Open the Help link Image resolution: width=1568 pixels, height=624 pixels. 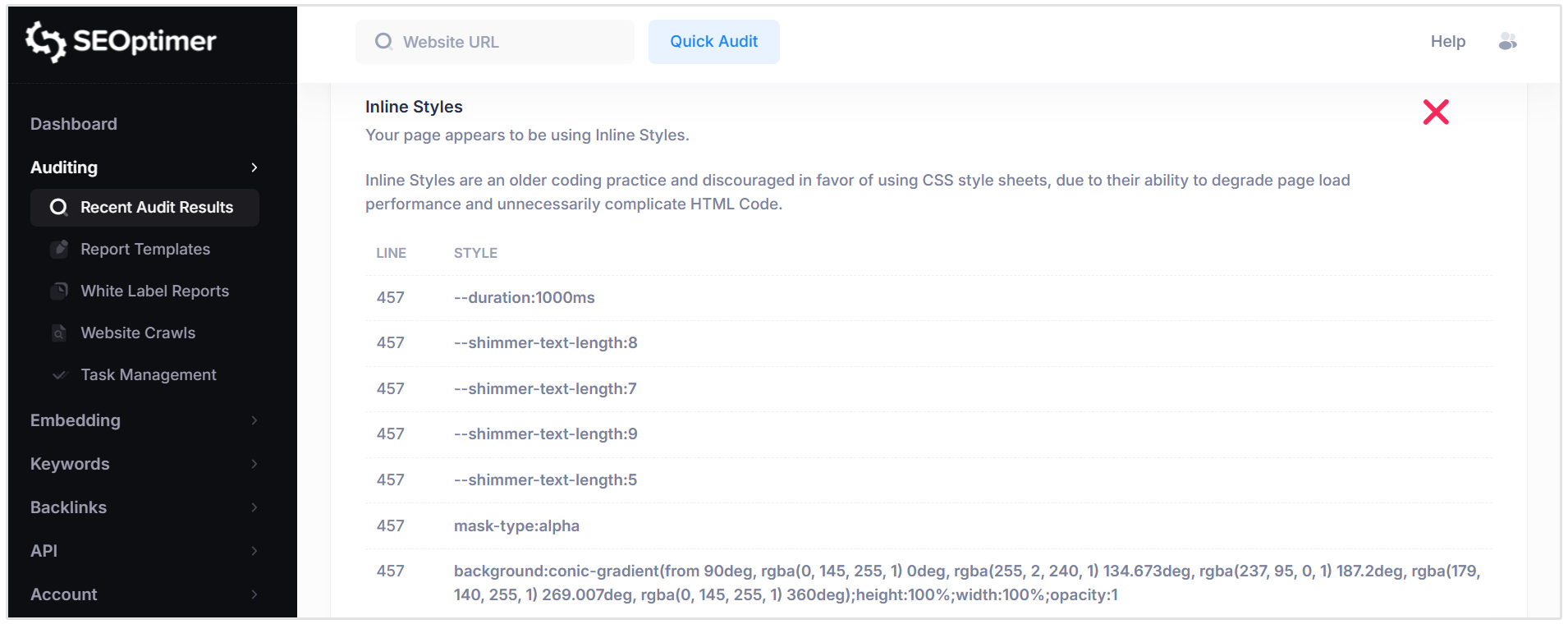(x=1447, y=41)
